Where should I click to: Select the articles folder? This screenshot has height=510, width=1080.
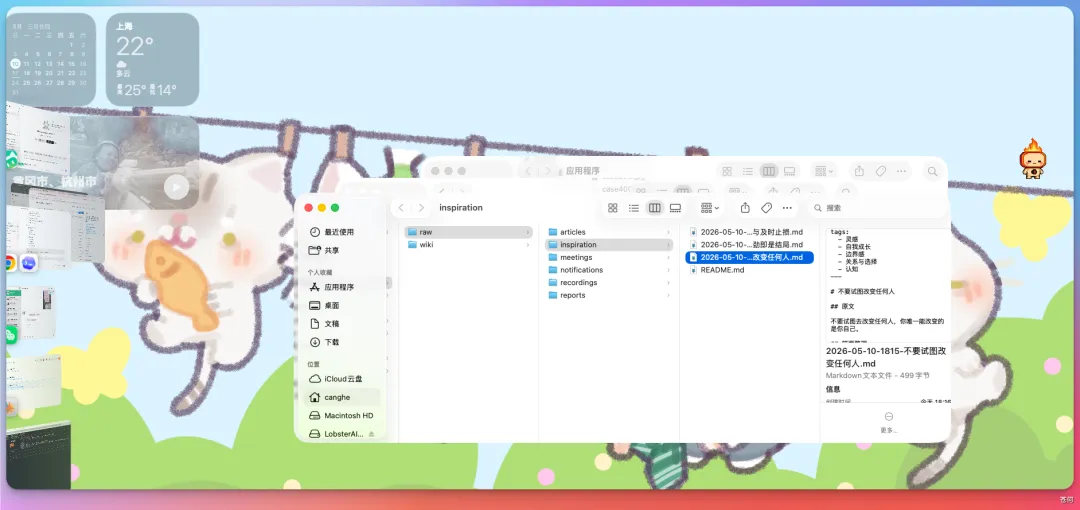point(609,232)
